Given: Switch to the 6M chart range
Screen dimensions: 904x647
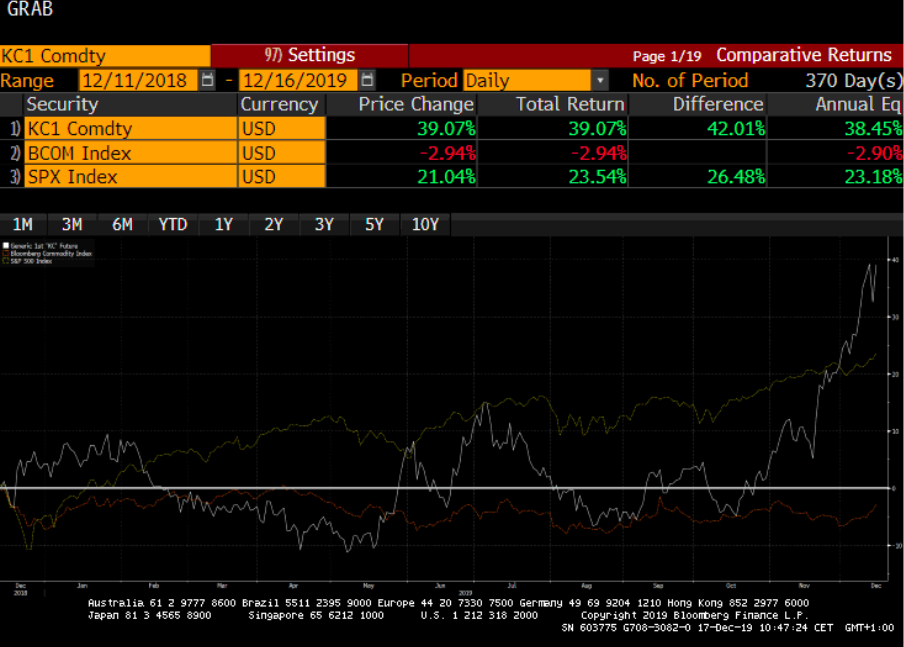Looking at the screenshot, I should (x=122, y=224).
